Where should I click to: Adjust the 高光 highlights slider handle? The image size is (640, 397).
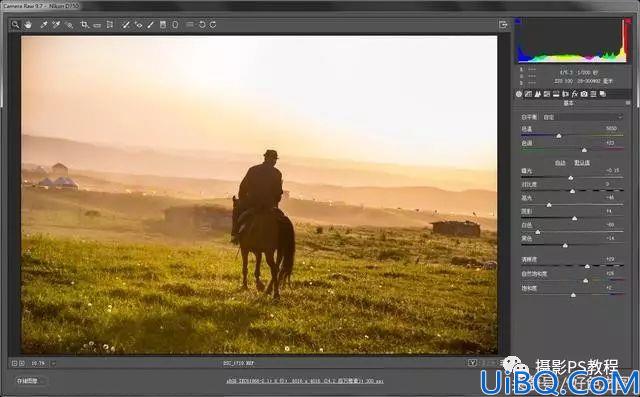tap(549, 205)
